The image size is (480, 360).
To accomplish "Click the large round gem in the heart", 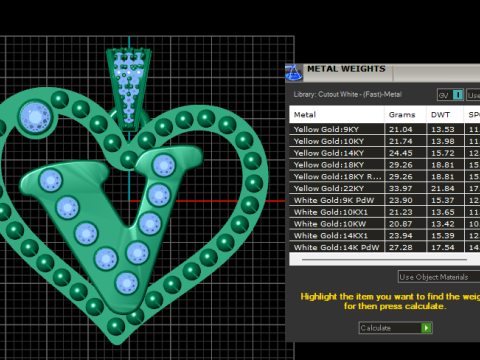I will click(35, 117).
